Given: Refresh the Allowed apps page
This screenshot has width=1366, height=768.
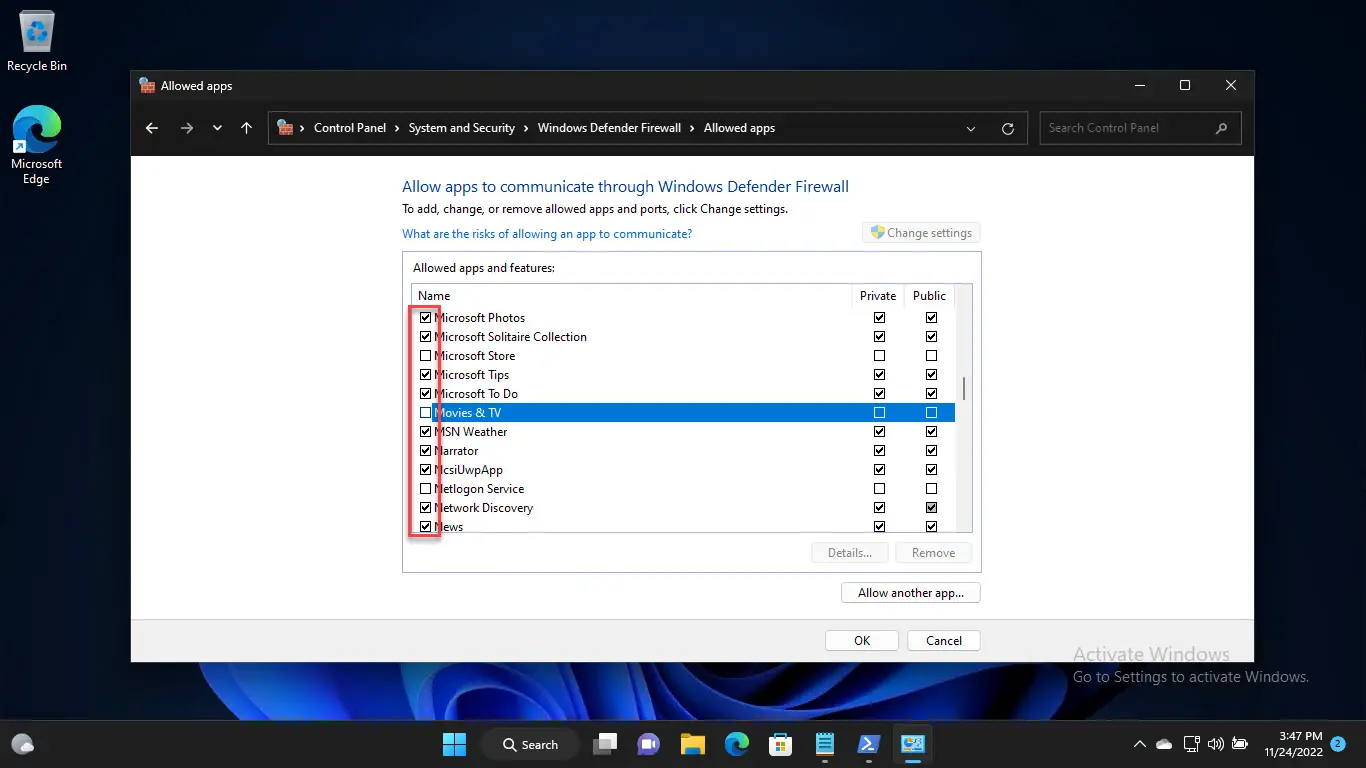Looking at the screenshot, I should pyautogui.click(x=1008, y=128).
